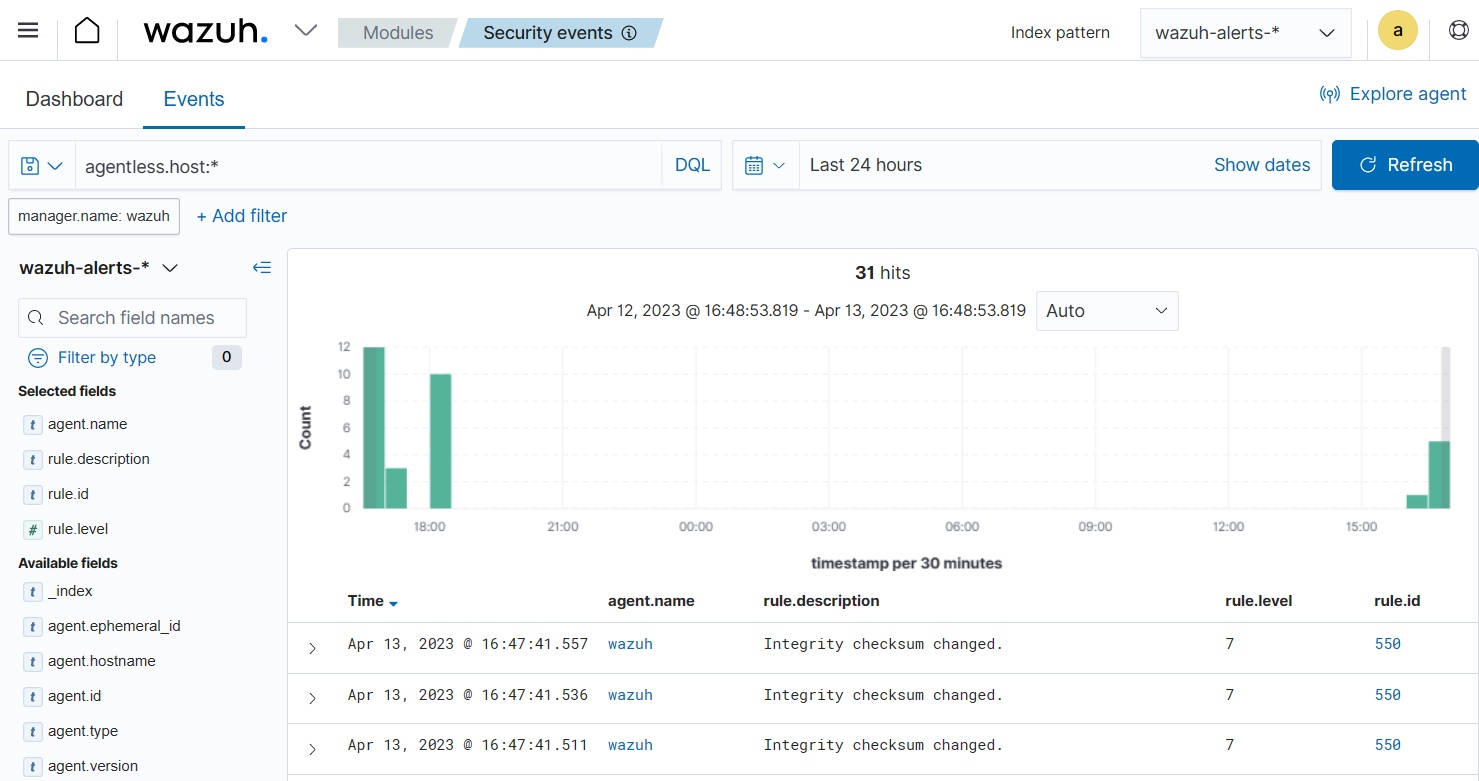The height and width of the screenshot is (781, 1479).
Task: Click the agent.name column header
Action: click(651, 601)
